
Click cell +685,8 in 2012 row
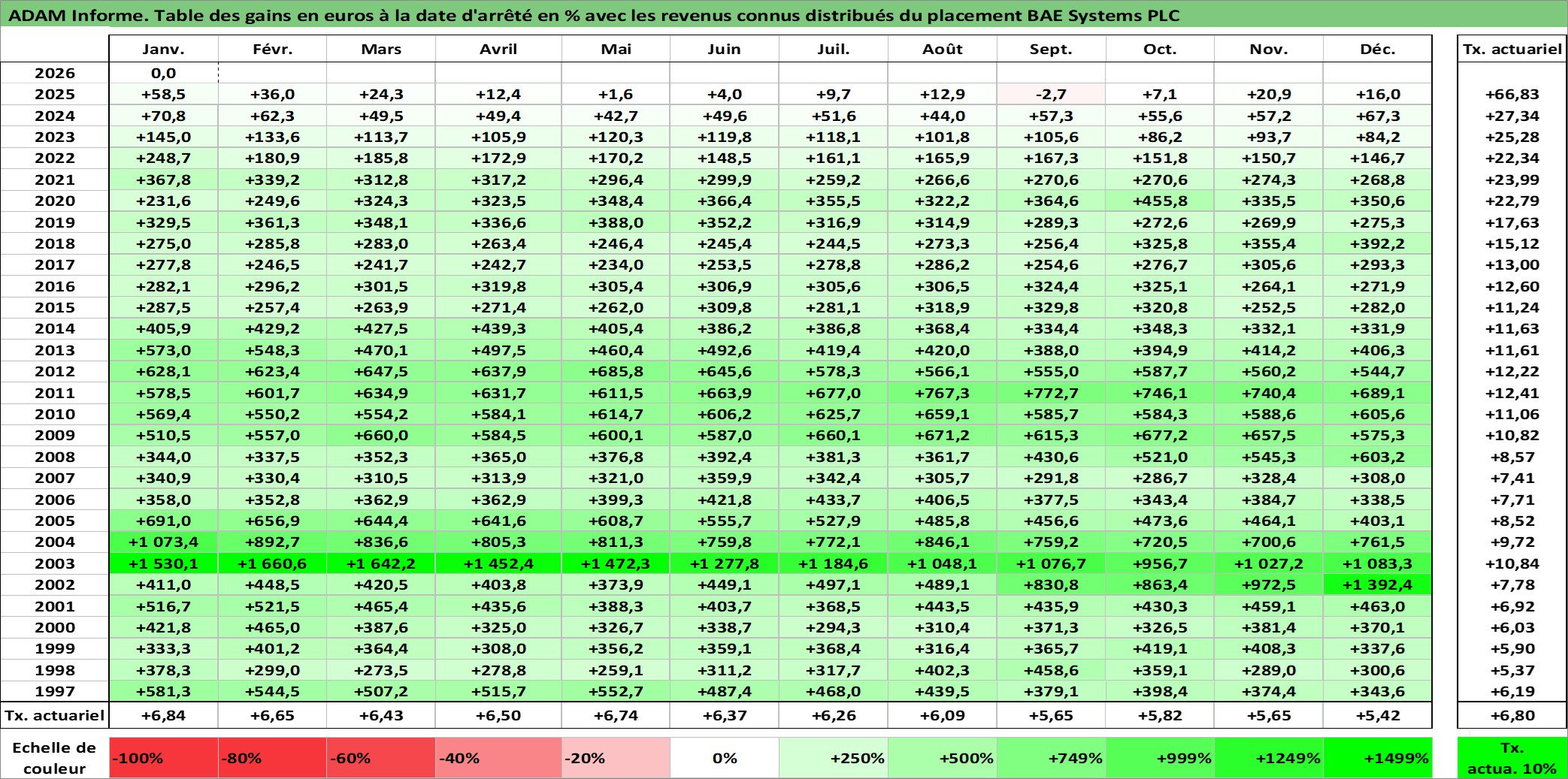pyautogui.click(x=616, y=371)
